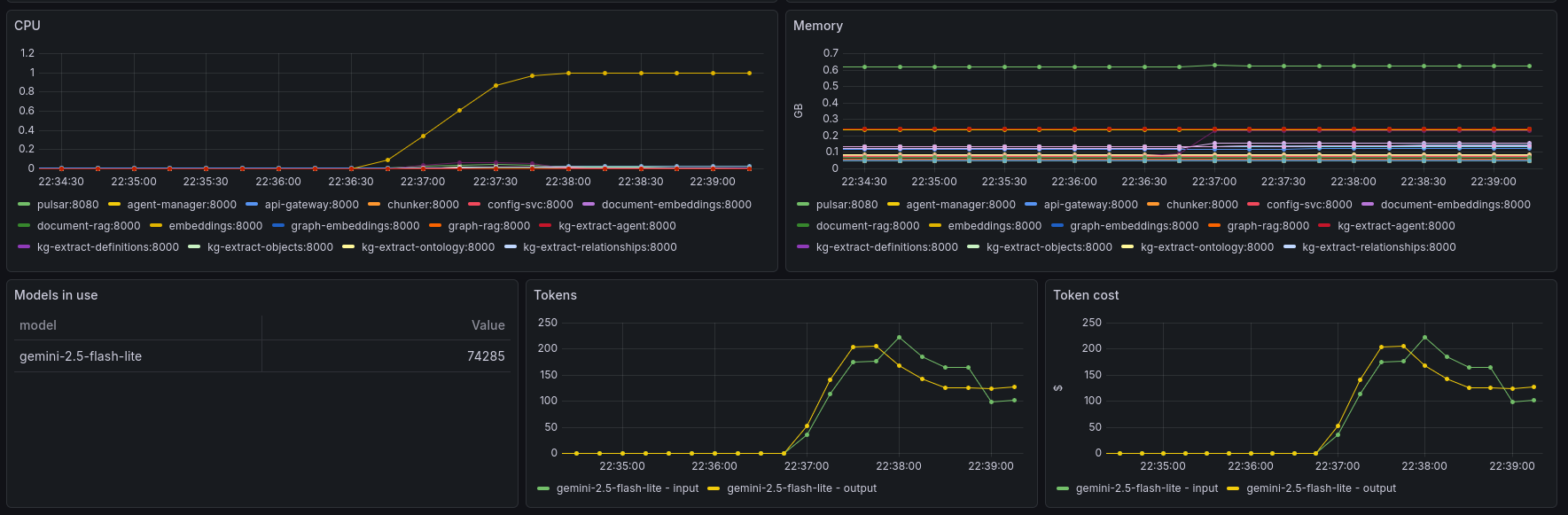
Task: Open the Models in use panel title
Action: coord(56,295)
